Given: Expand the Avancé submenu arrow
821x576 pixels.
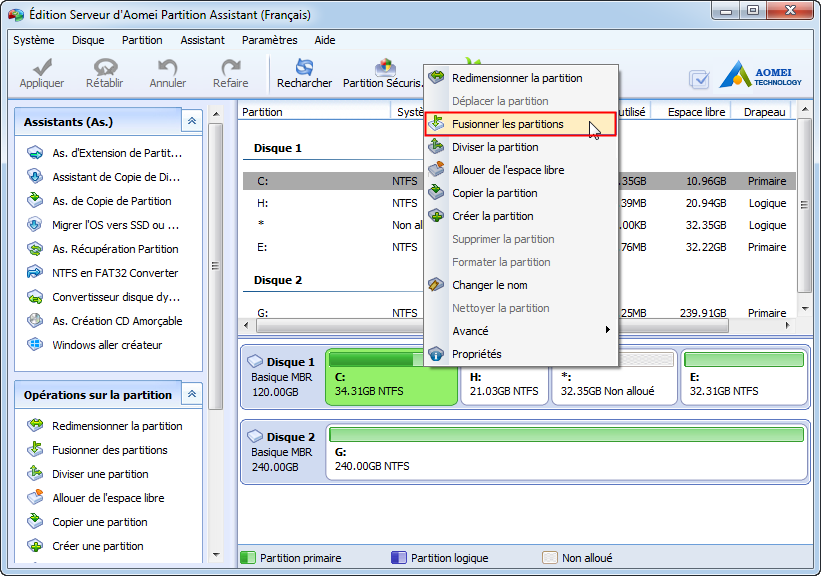Looking at the screenshot, I should coord(607,330).
